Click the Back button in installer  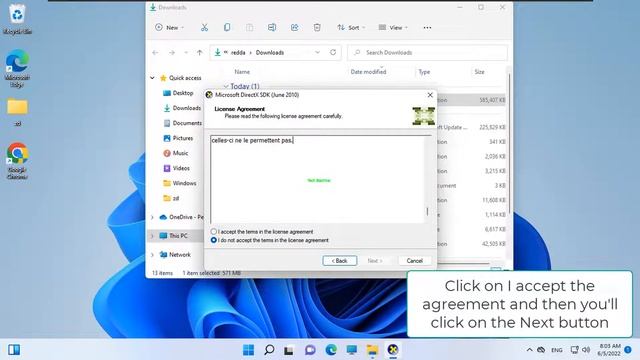tap(340, 260)
